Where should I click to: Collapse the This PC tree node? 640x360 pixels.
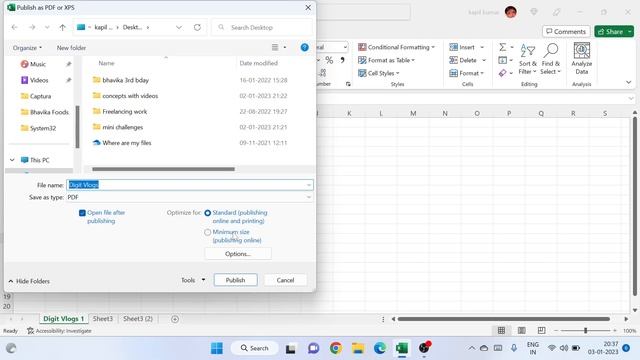12,160
